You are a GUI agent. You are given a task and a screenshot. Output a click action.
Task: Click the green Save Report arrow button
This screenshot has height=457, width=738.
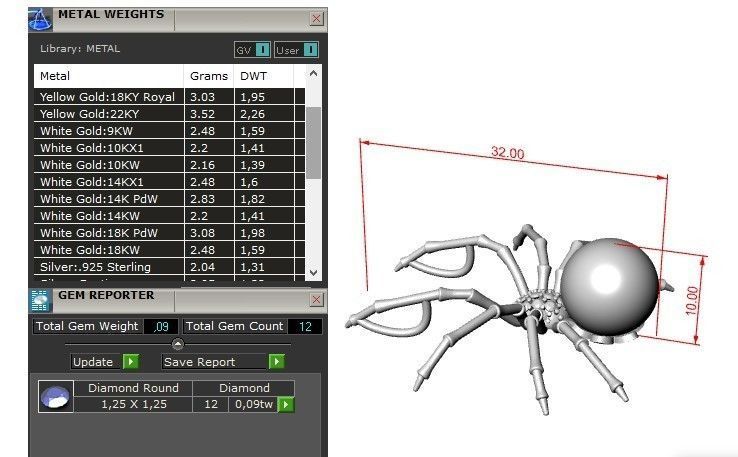pyautogui.click(x=276, y=361)
